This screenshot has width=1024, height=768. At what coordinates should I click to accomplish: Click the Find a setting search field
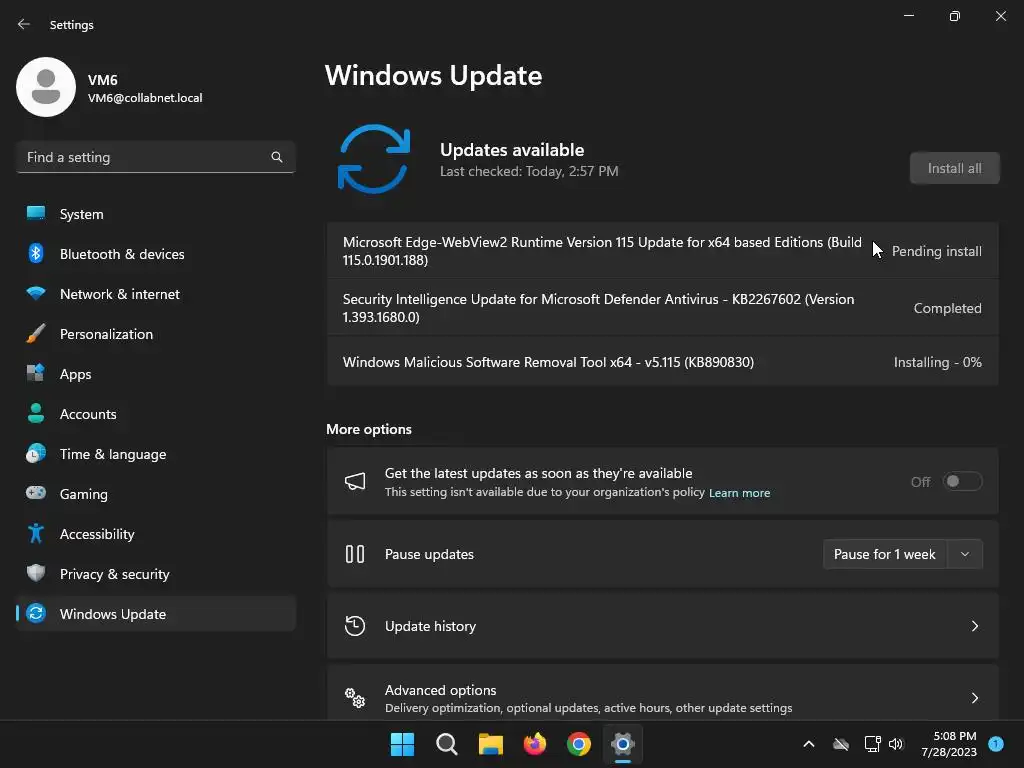click(155, 157)
